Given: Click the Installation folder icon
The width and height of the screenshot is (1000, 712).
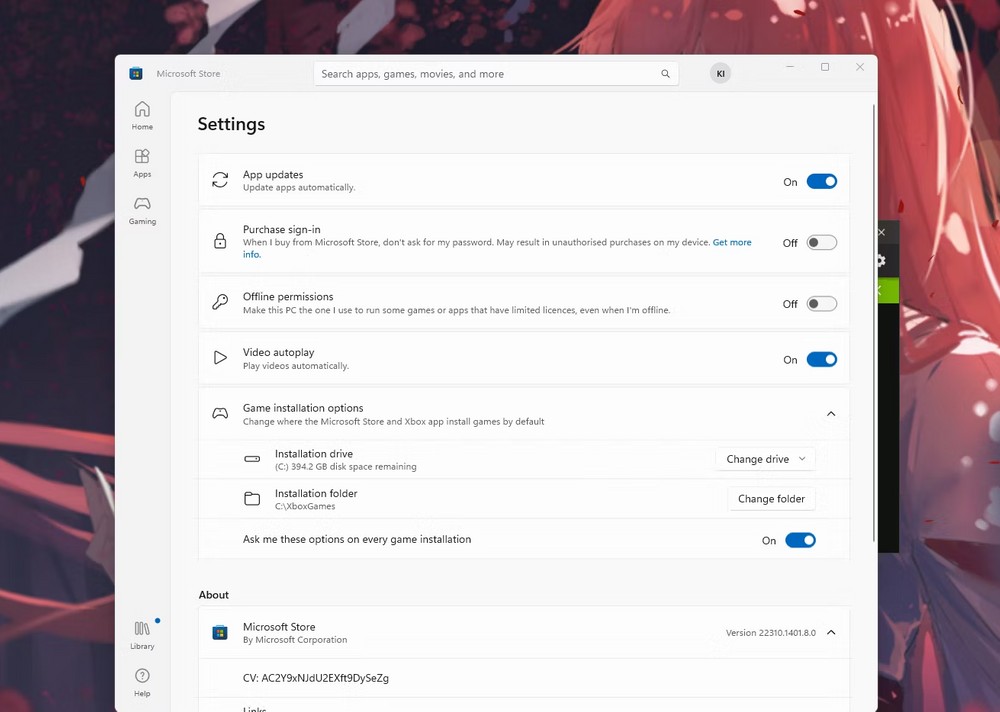Looking at the screenshot, I should [252, 498].
